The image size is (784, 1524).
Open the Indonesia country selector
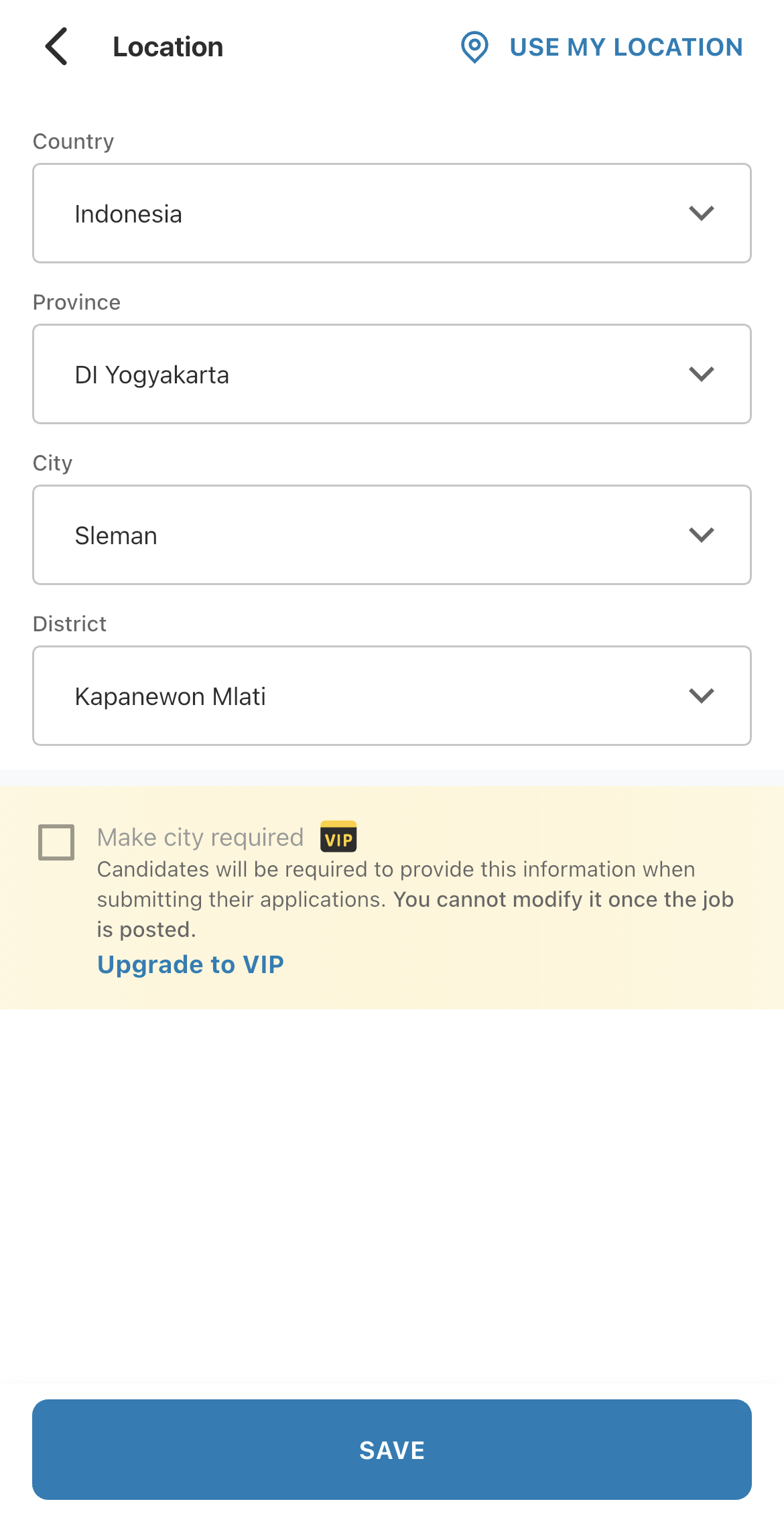392,213
